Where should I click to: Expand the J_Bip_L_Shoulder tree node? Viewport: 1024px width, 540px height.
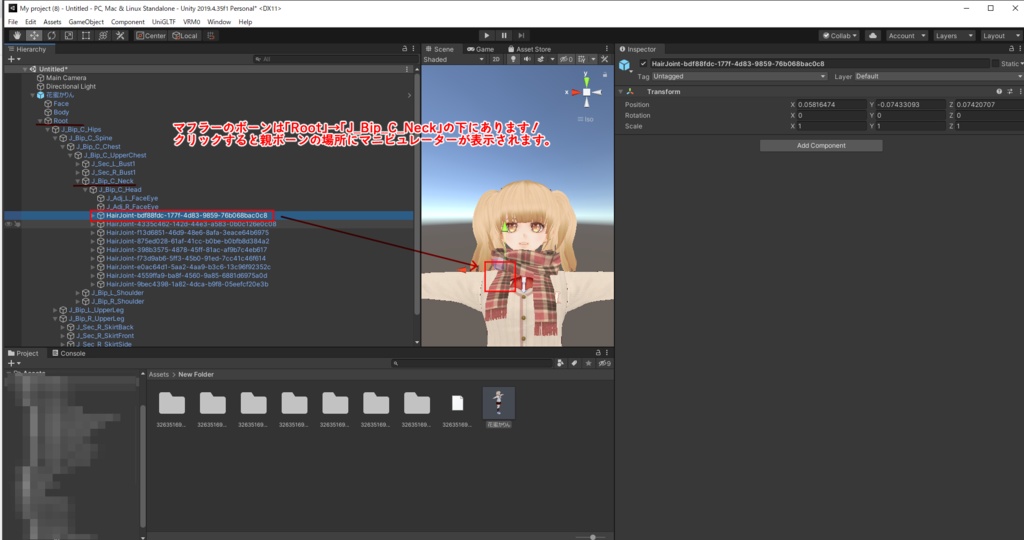[78, 293]
